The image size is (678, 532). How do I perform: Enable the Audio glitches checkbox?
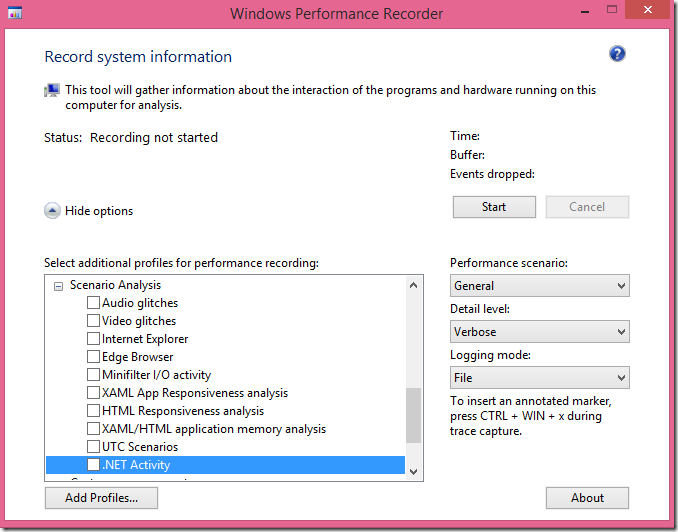(93, 302)
